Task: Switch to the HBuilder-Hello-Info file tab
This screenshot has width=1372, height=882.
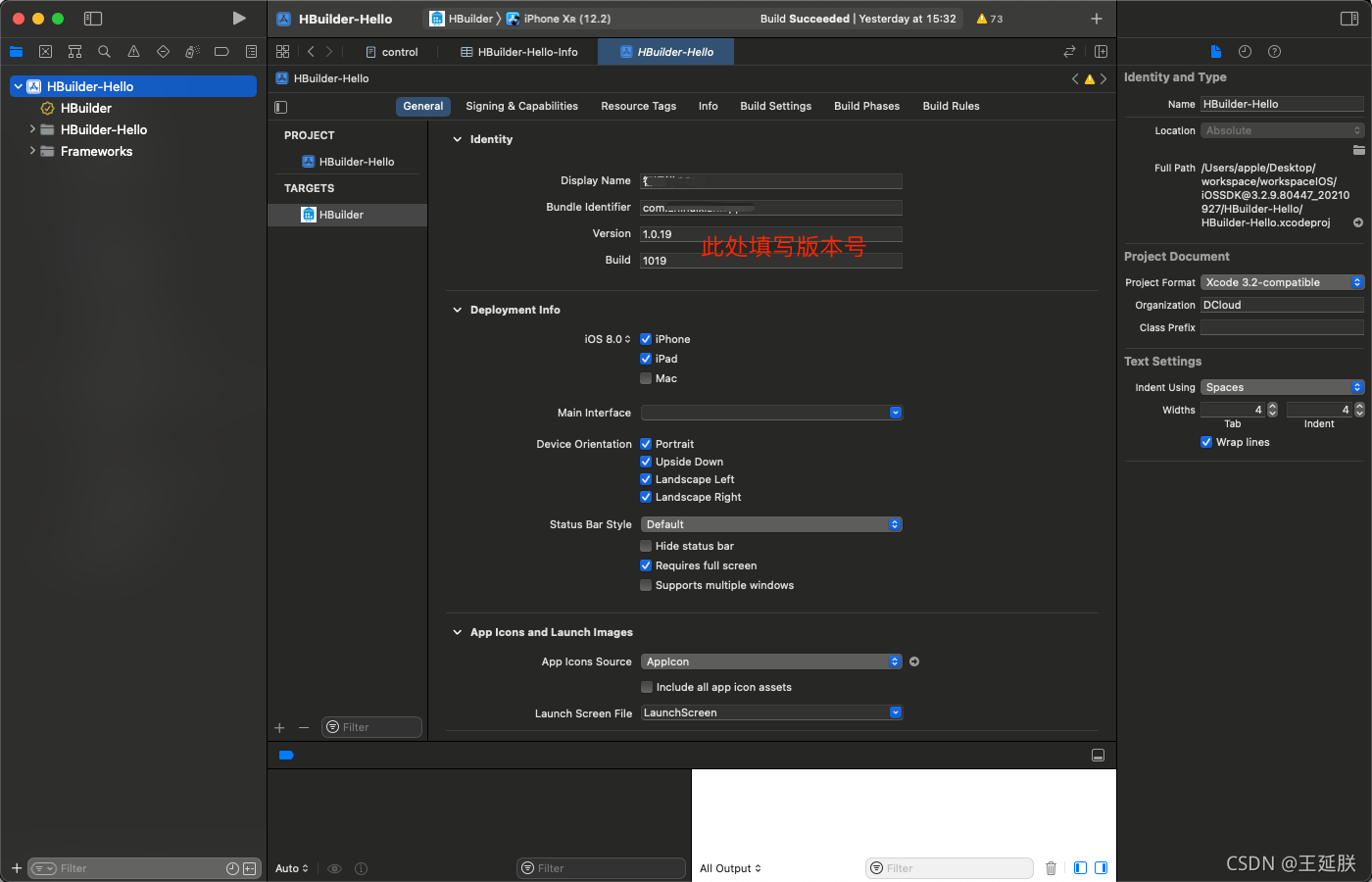Action: click(x=518, y=52)
